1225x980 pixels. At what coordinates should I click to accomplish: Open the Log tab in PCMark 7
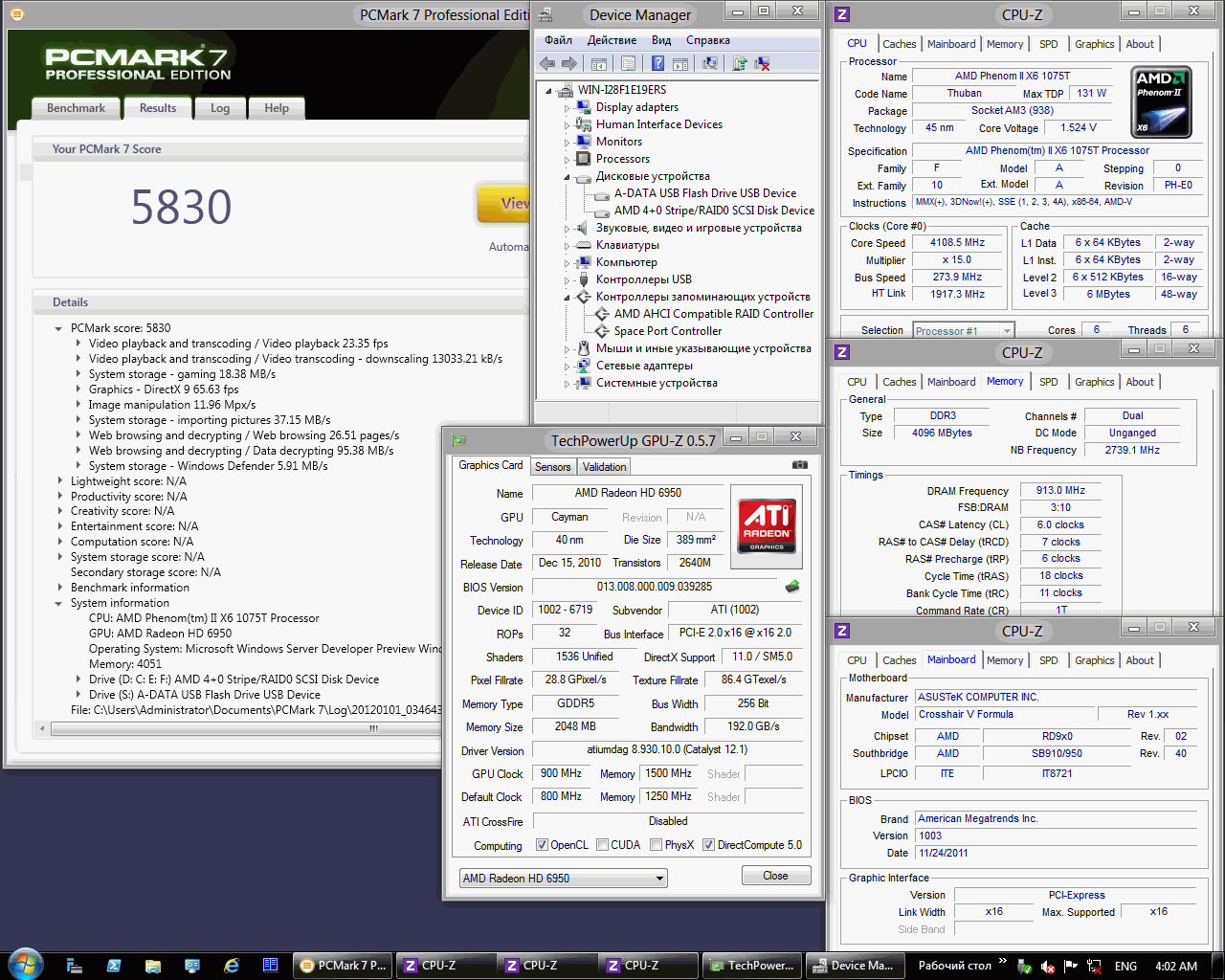(220, 108)
